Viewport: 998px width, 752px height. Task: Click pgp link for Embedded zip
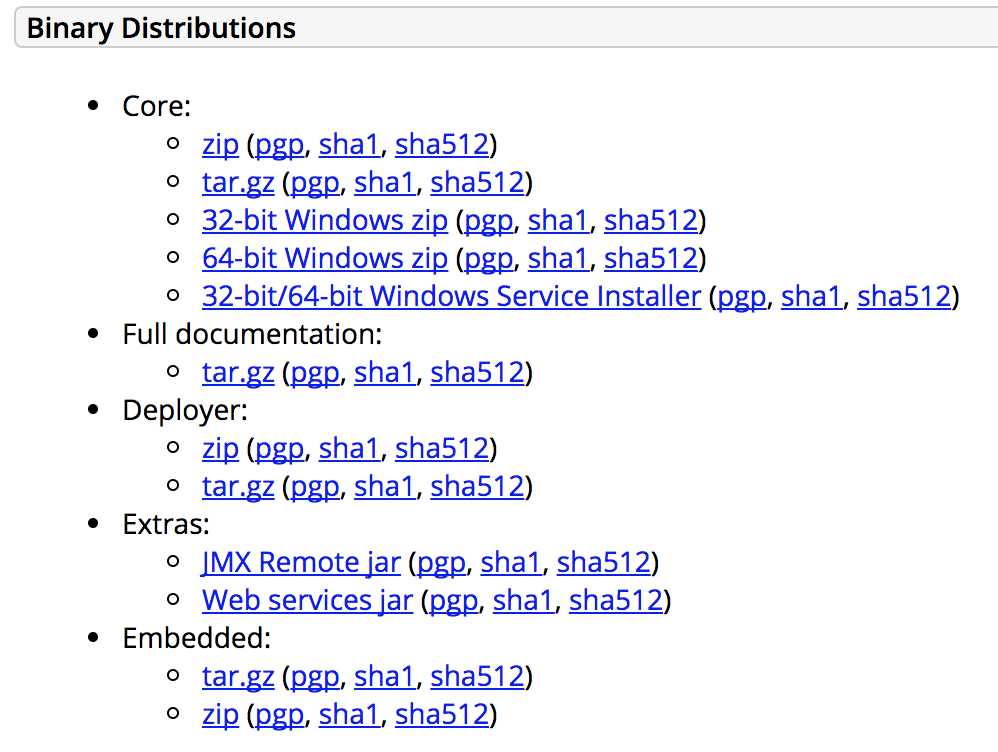279,716
